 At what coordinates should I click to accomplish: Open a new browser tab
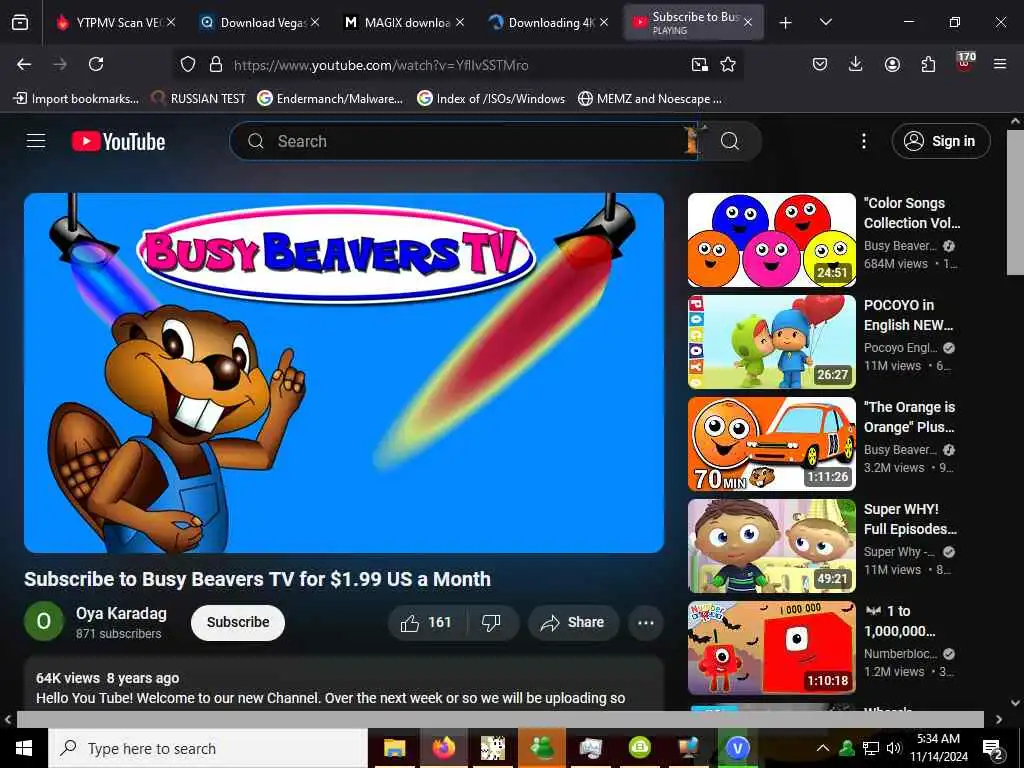click(786, 23)
